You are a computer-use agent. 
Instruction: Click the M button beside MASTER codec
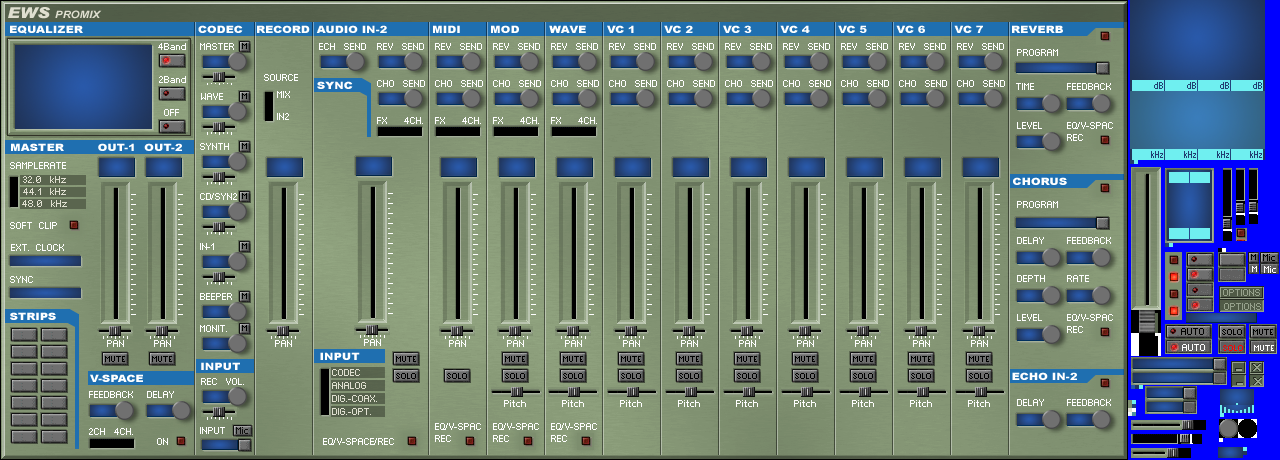pyautogui.click(x=244, y=47)
